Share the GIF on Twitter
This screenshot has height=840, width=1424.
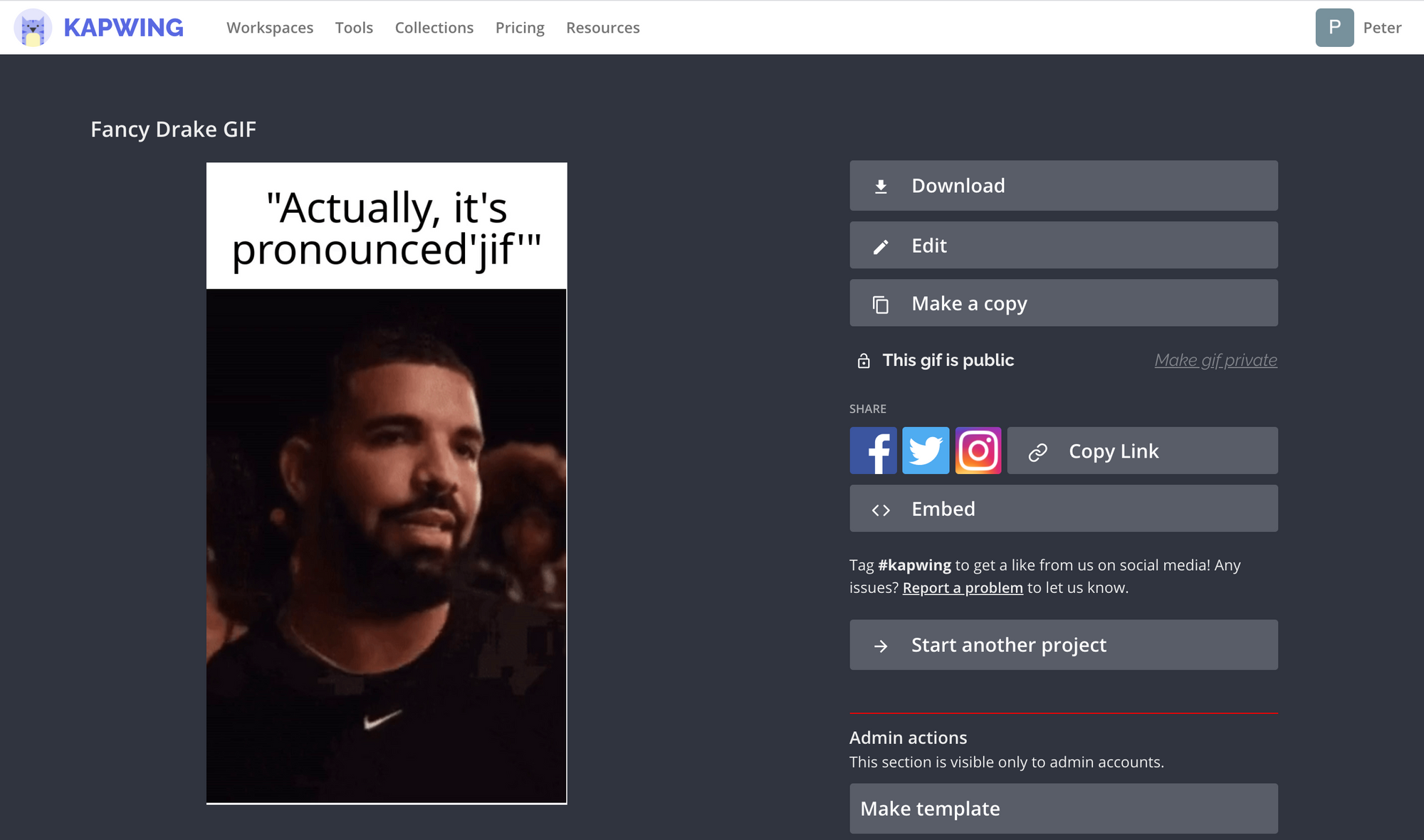coord(926,451)
